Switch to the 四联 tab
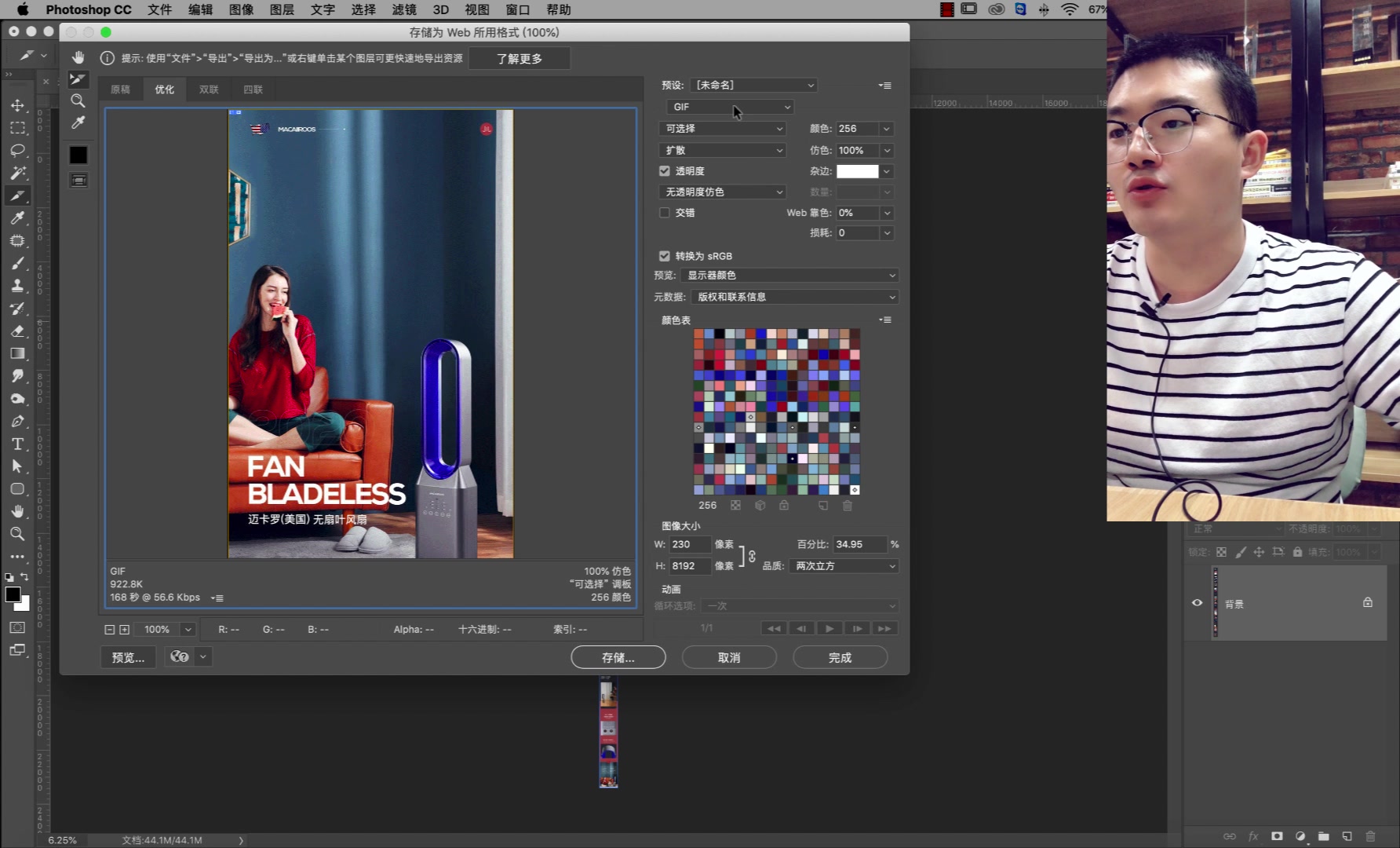The image size is (1400, 848). click(x=253, y=90)
